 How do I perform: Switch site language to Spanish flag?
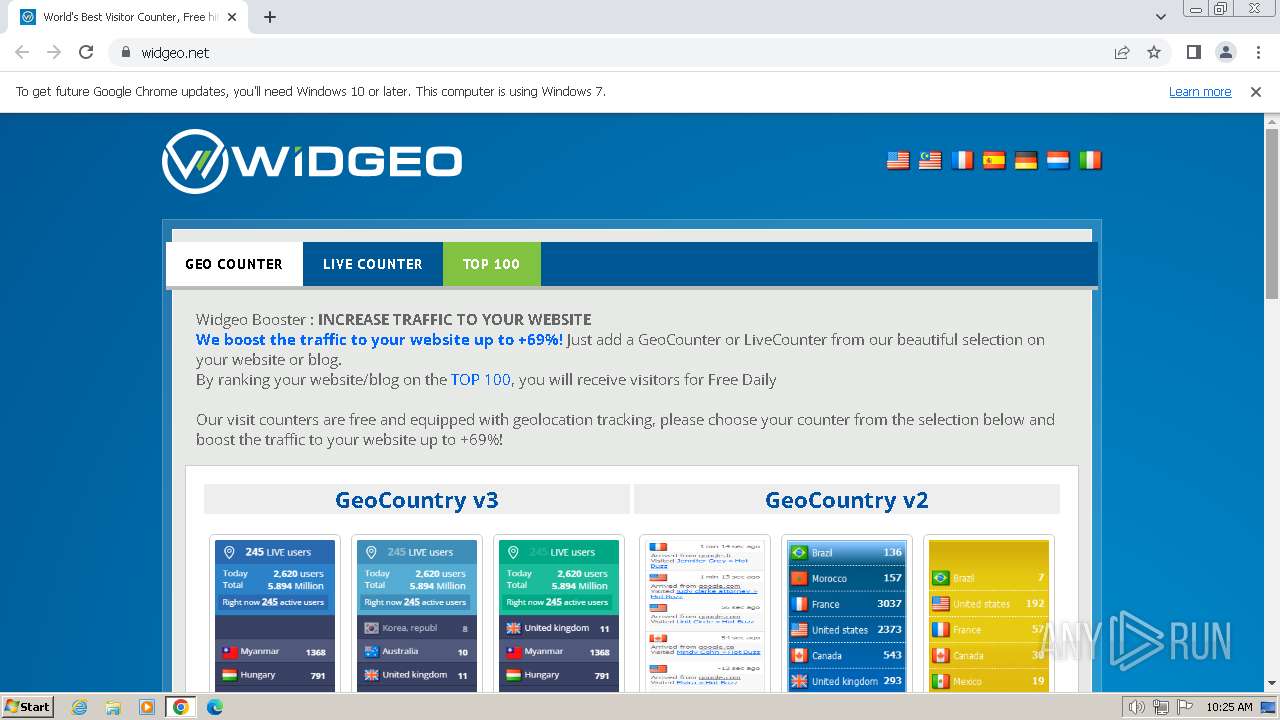pos(994,160)
